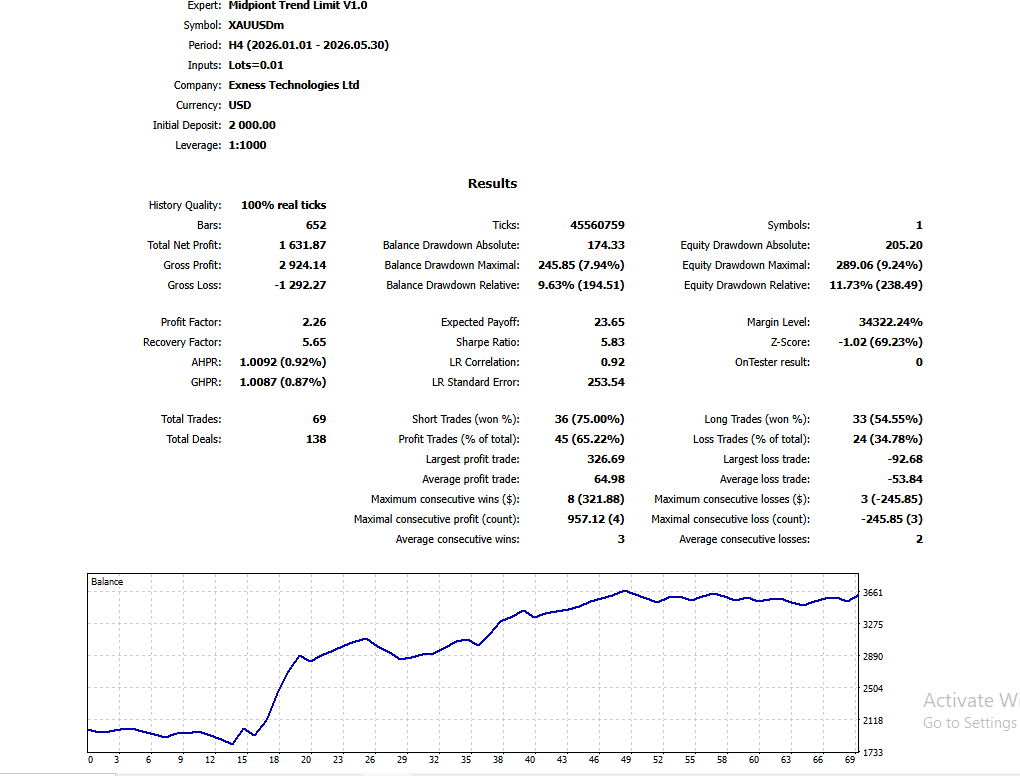The height and width of the screenshot is (776, 1020).
Task: Click the 3661 balance axis label
Action: tap(872, 593)
